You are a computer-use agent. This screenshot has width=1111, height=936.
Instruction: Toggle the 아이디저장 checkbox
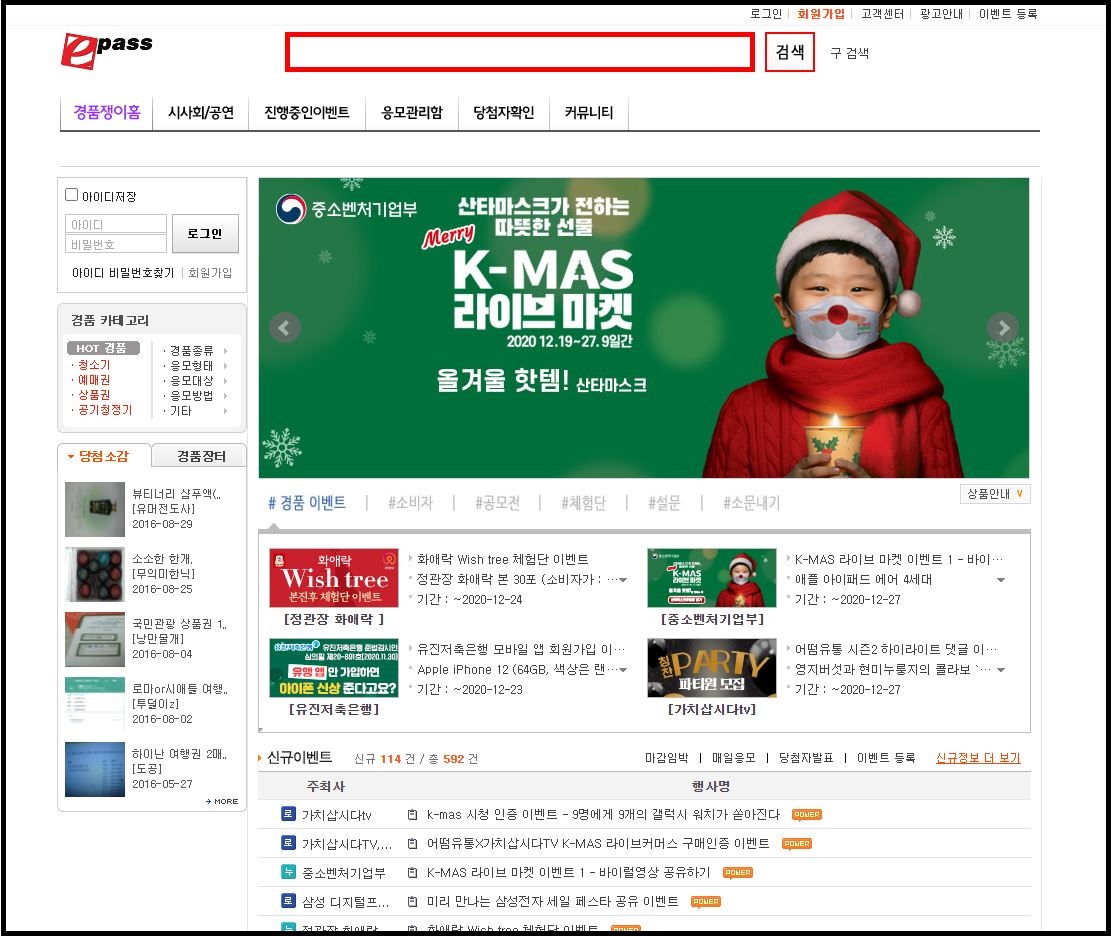[x=72, y=195]
